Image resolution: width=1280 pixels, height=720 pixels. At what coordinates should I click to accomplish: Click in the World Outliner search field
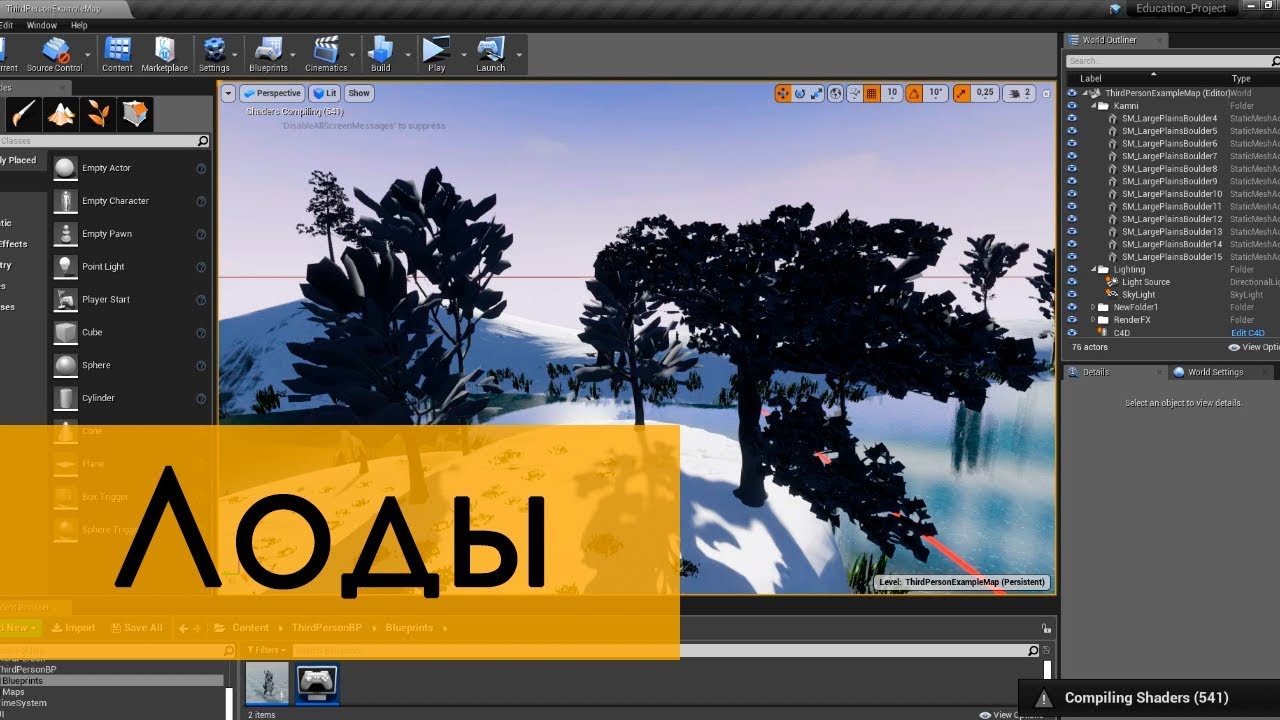pos(1172,61)
